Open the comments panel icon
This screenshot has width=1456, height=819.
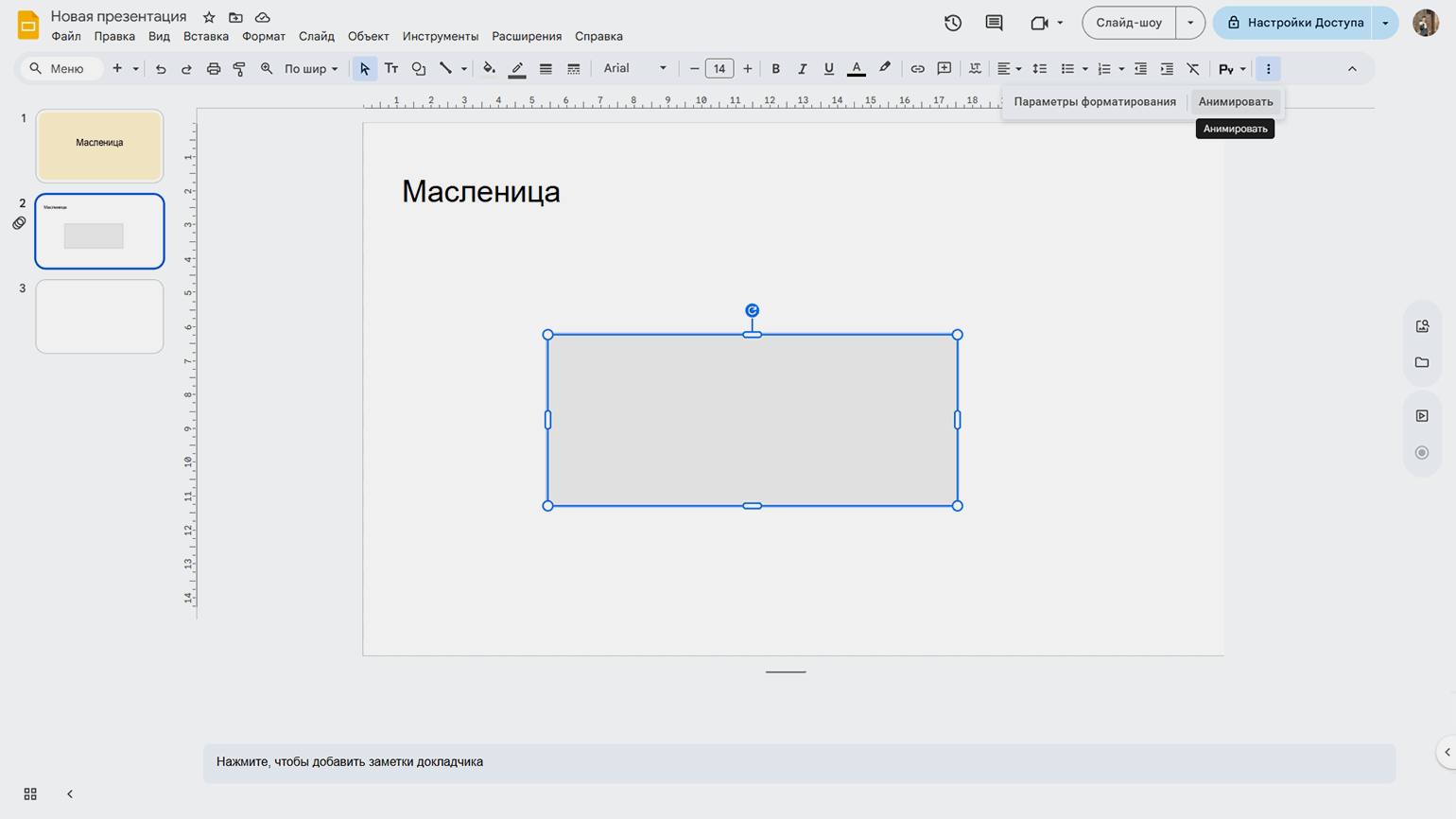click(x=994, y=23)
